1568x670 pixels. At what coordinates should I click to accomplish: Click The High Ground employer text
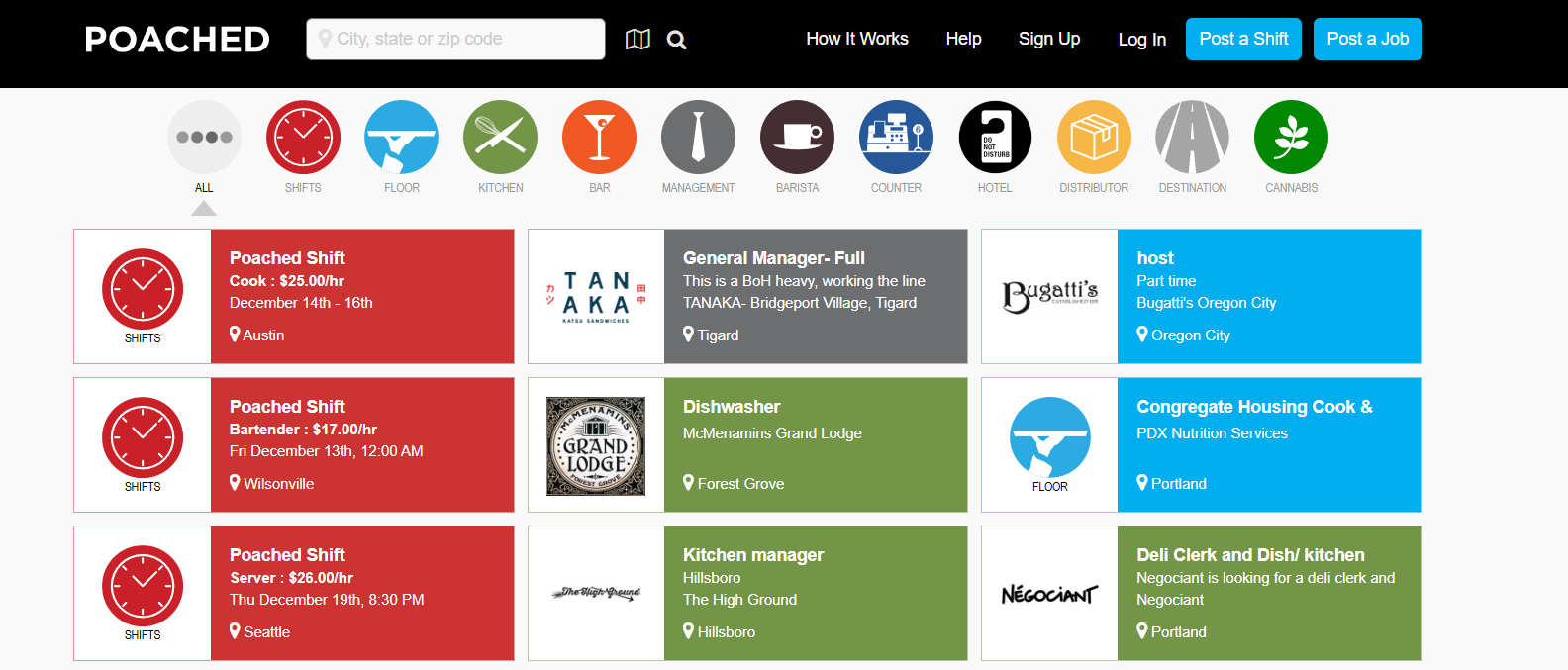(739, 600)
